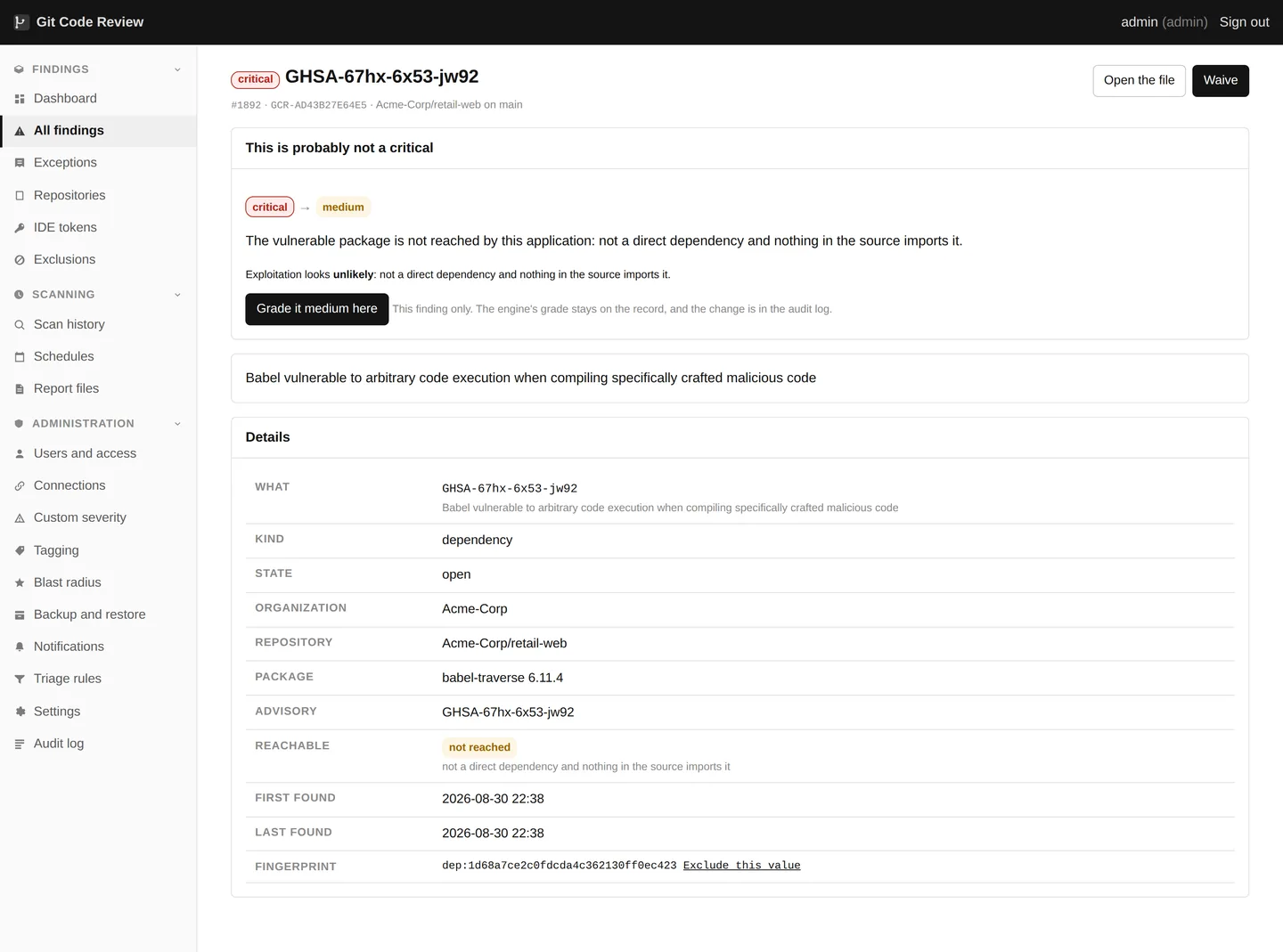Click the Exclusions ban icon
The width and height of the screenshot is (1283, 952).
20,260
